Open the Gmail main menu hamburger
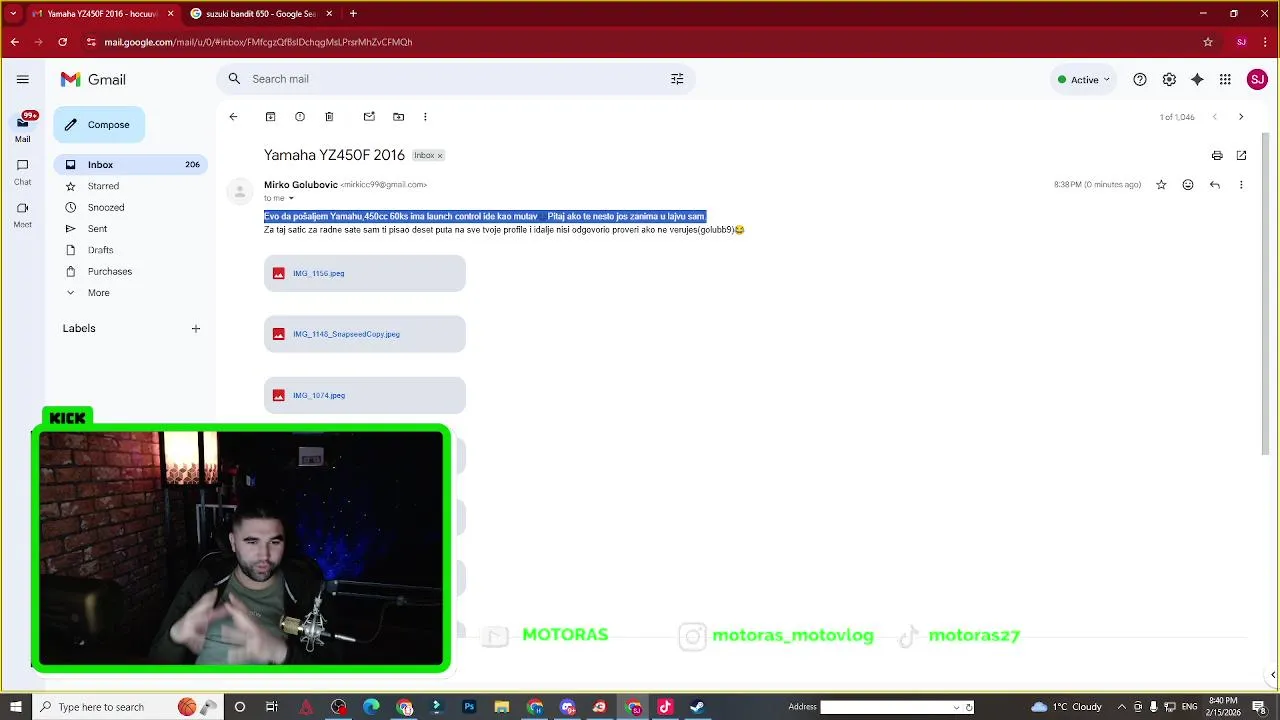The width and height of the screenshot is (1280, 720). [x=23, y=79]
